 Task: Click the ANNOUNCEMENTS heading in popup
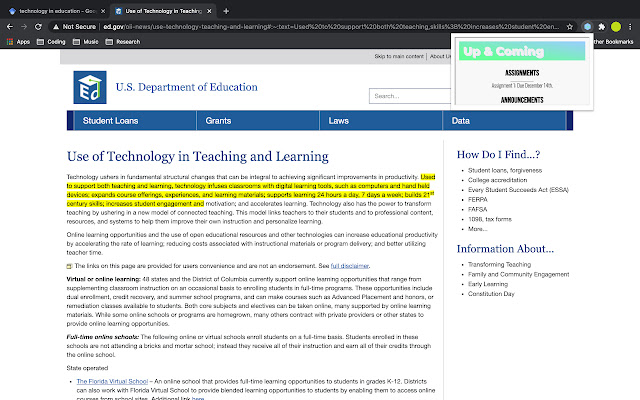(522, 100)
